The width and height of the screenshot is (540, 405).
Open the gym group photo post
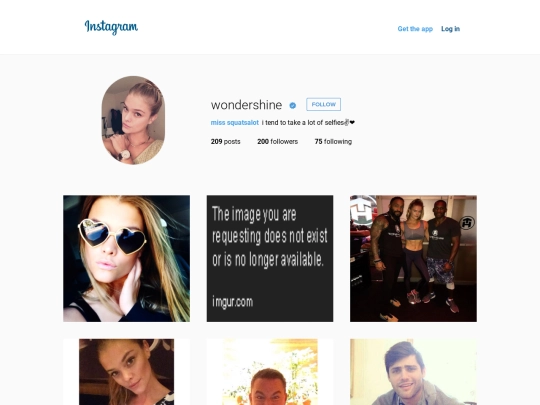pyautogui.click(x=413, y=259)
